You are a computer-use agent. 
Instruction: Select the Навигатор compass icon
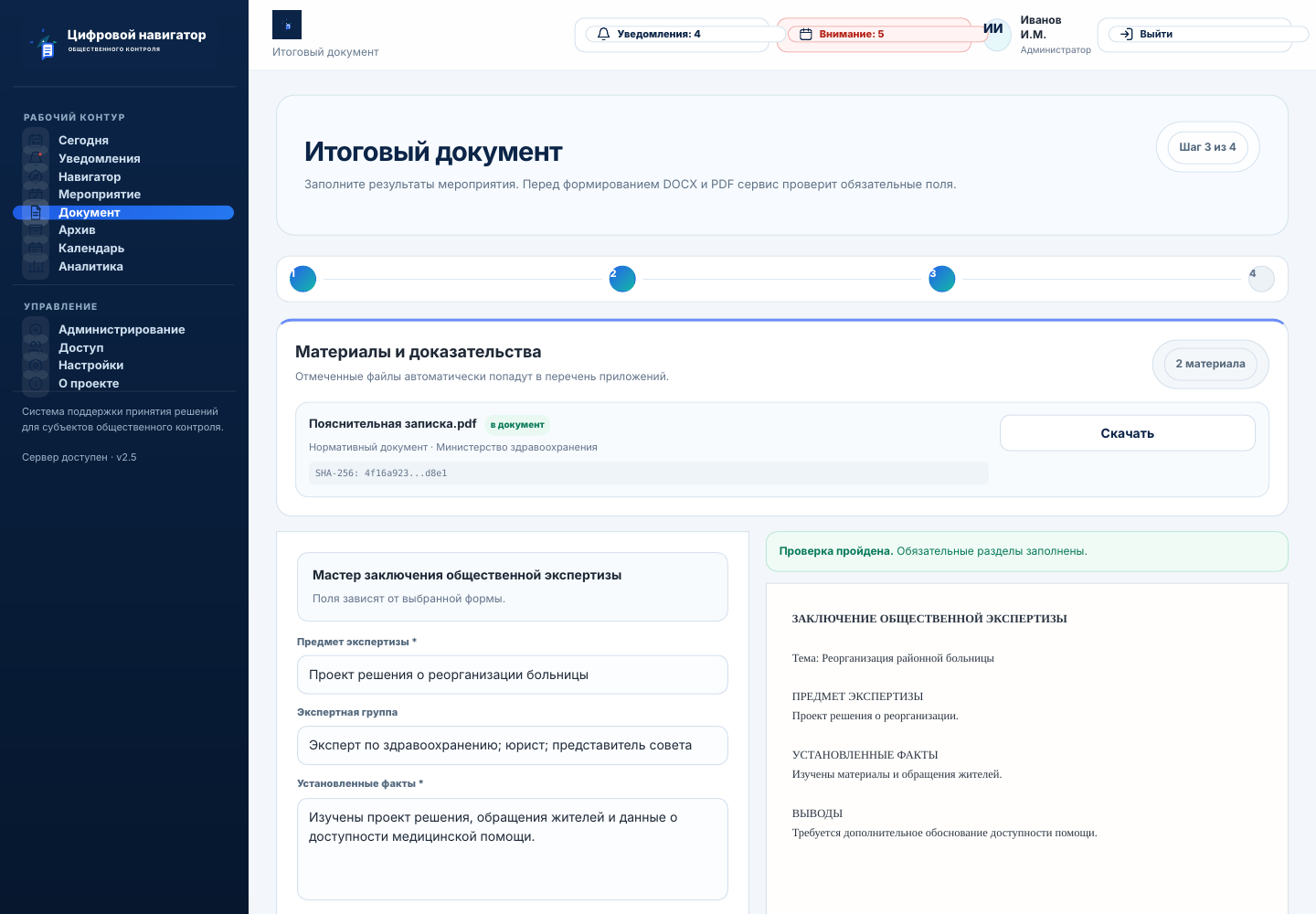[x=36, y=176]
